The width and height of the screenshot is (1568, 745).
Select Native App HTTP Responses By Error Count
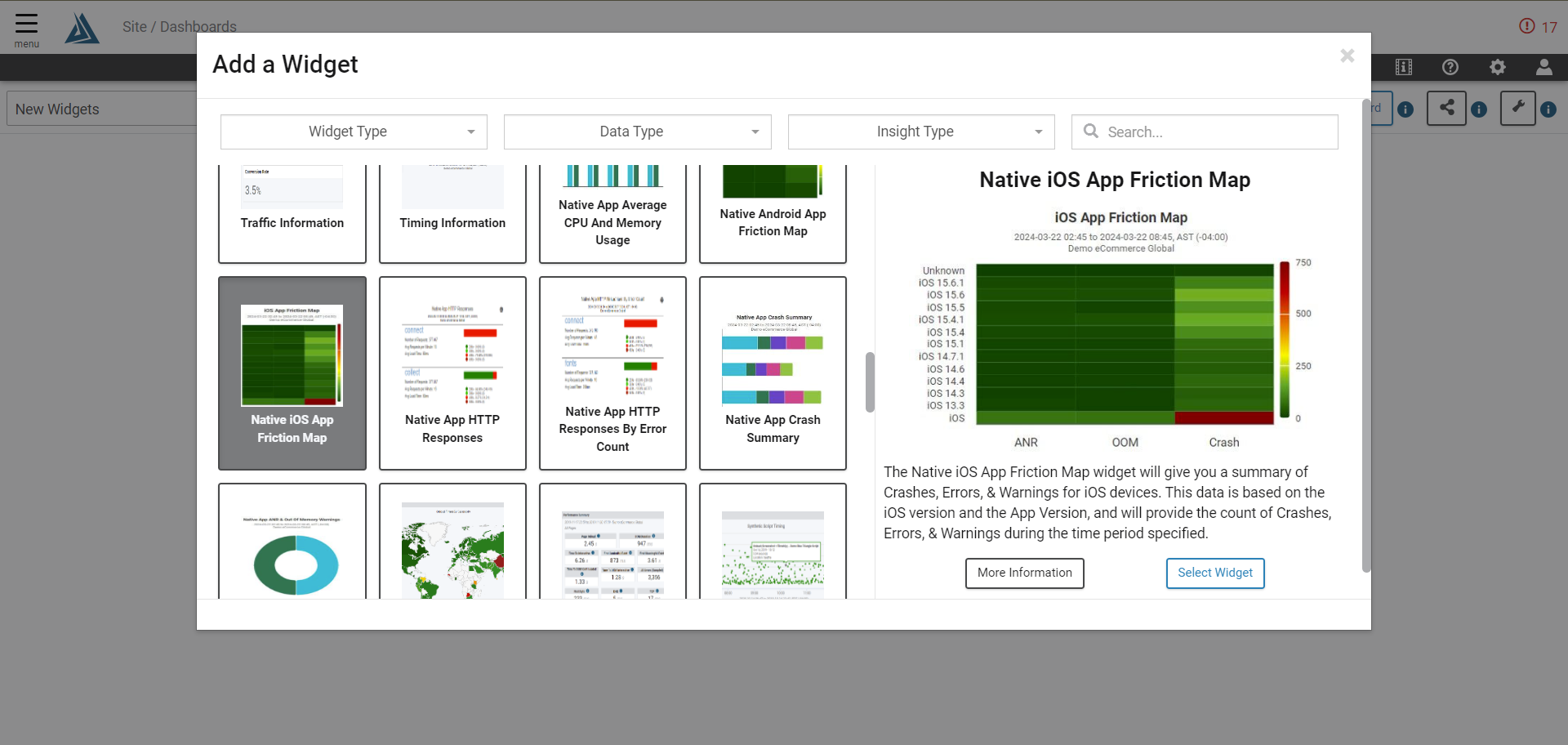point(612,373)
